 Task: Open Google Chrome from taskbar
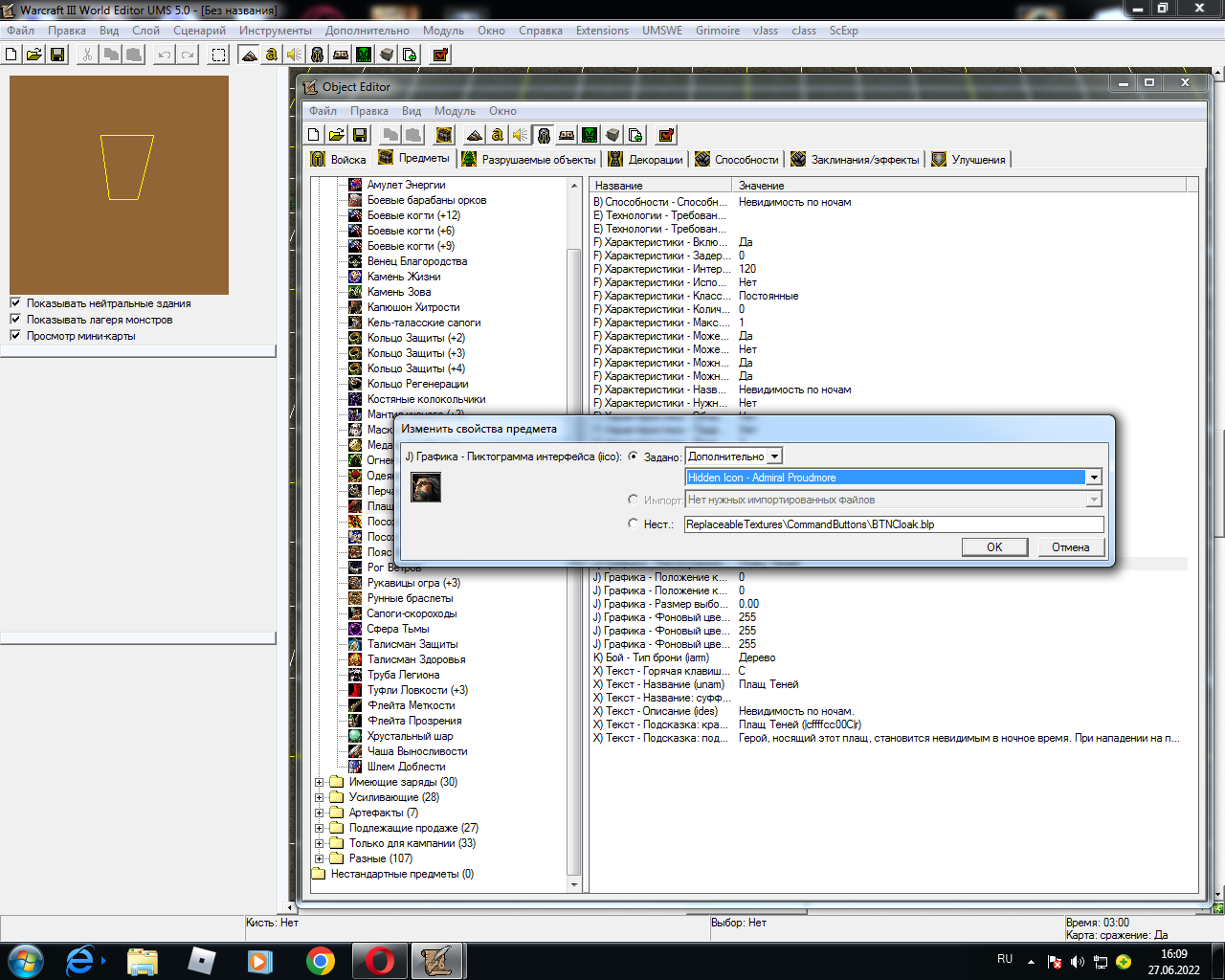(320, 961)
